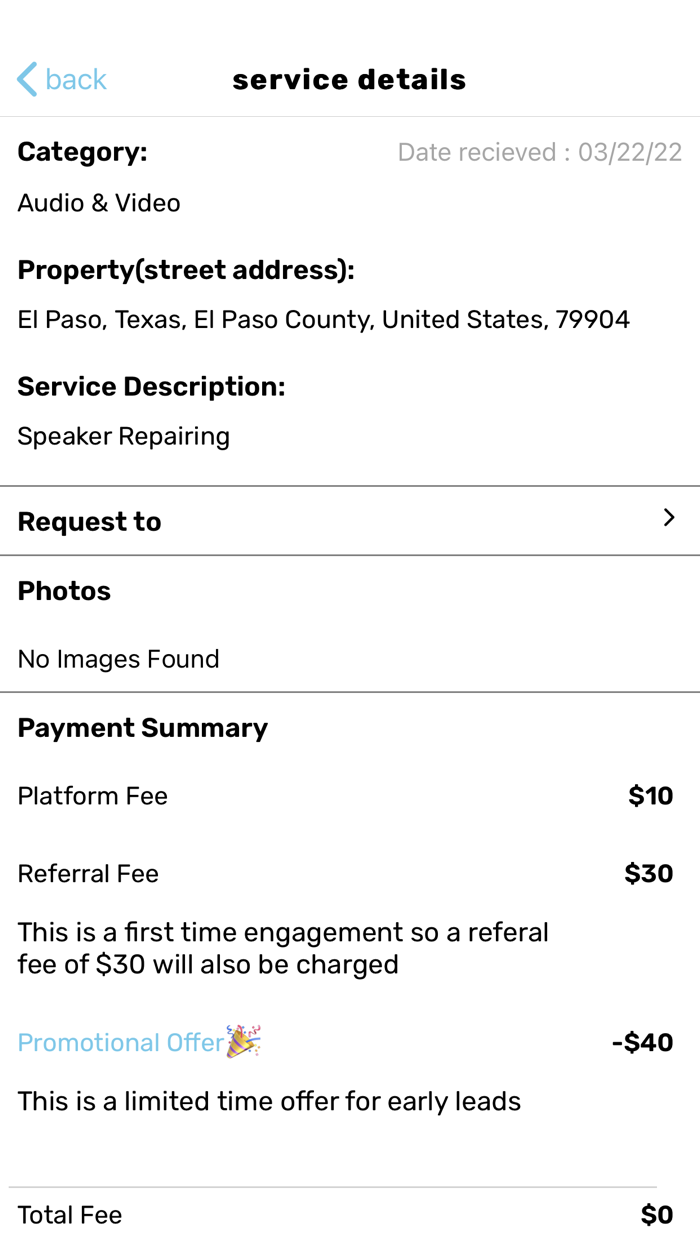Tap the Speaker Repairing description
Viewport: 700px width, 1244px height.
(123, 436)
